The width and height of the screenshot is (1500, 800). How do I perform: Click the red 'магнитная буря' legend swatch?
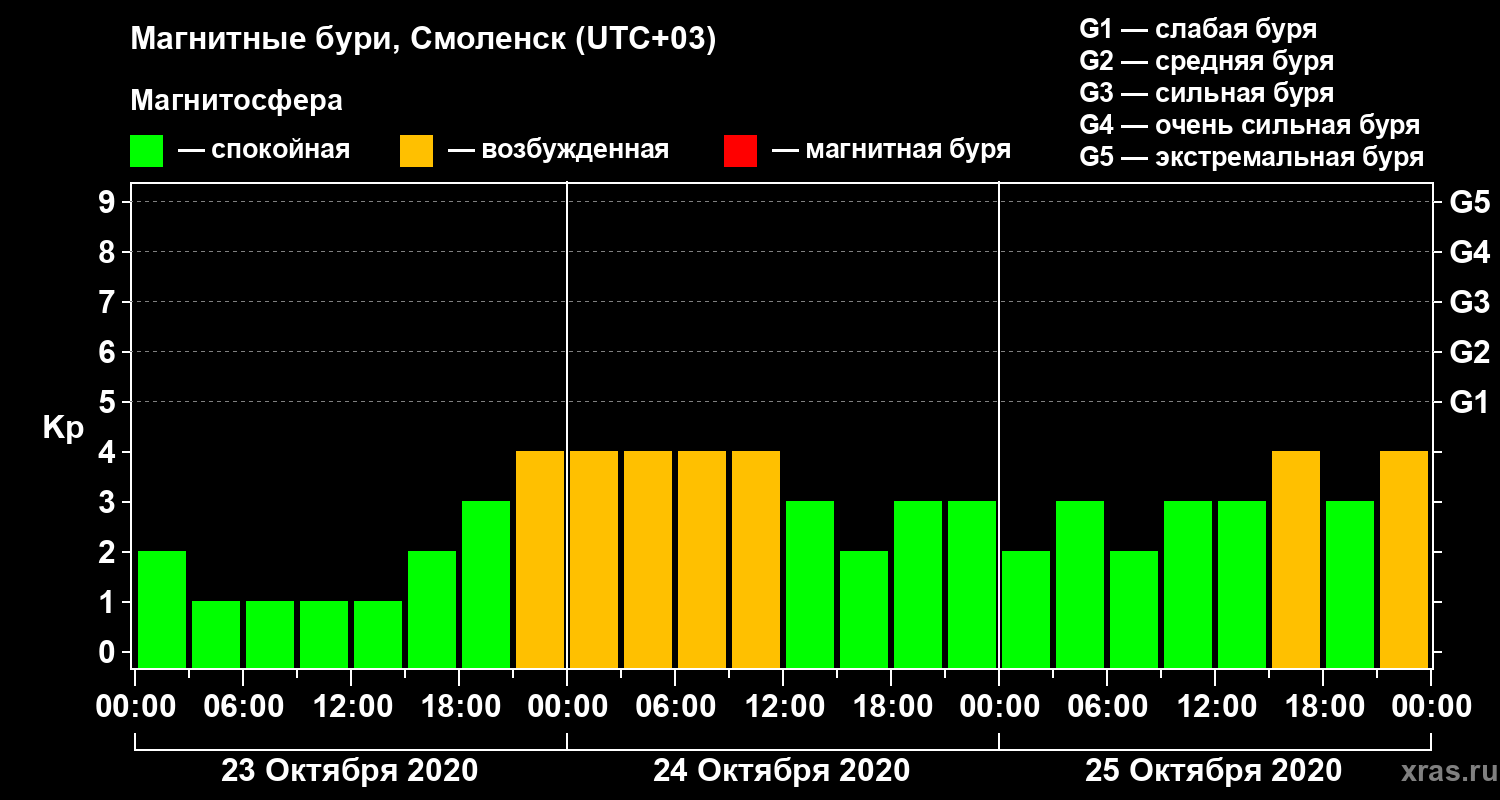pos(740,151)
